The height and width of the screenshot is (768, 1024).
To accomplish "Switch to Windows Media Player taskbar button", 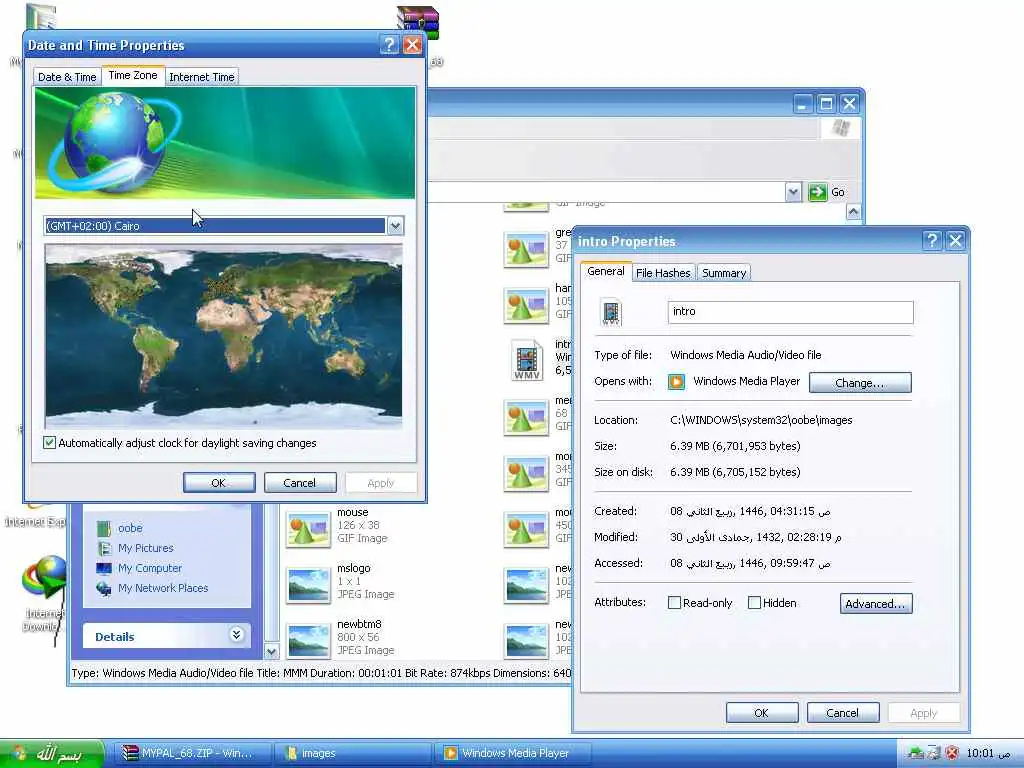I will 513,754.
